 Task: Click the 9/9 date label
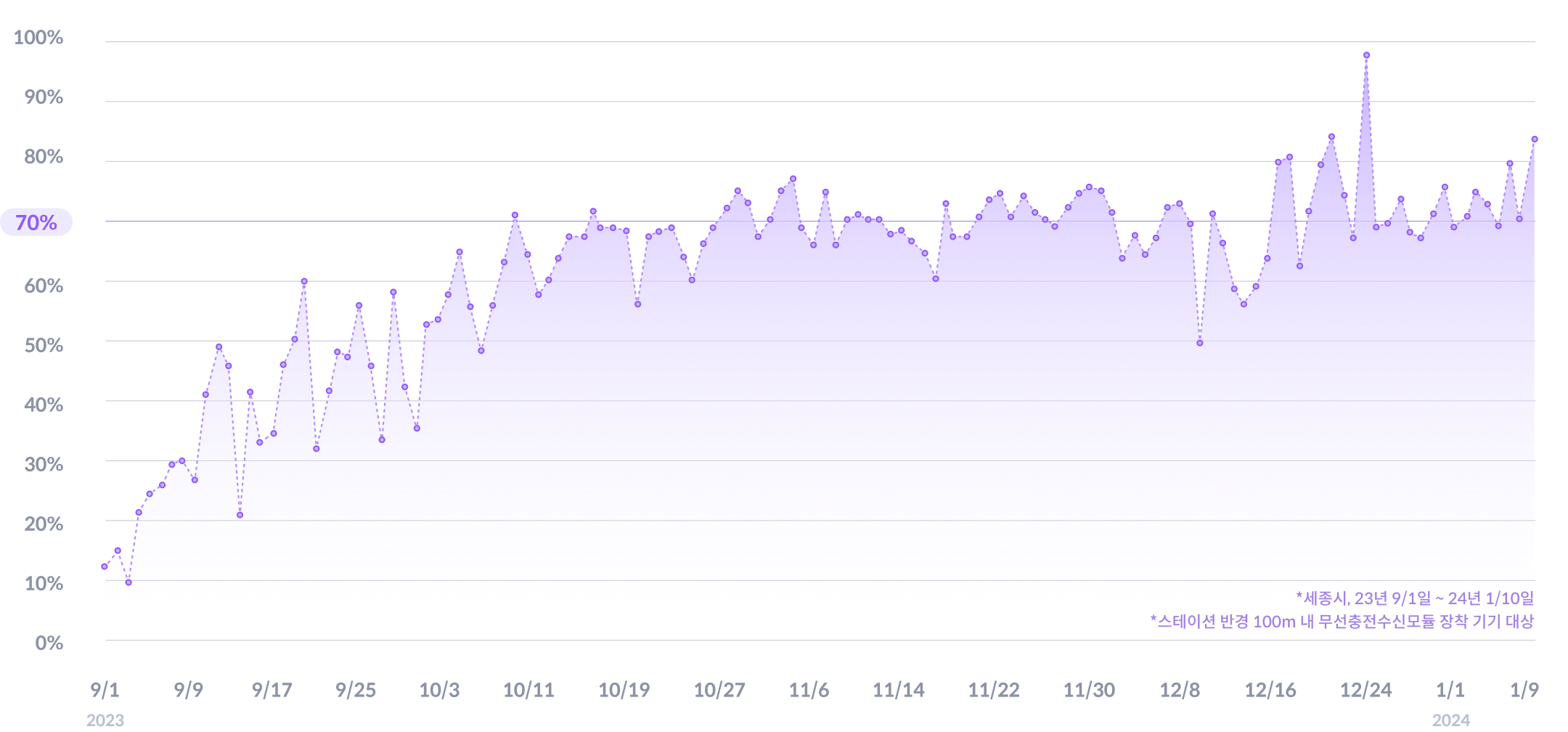coord(189,690)
